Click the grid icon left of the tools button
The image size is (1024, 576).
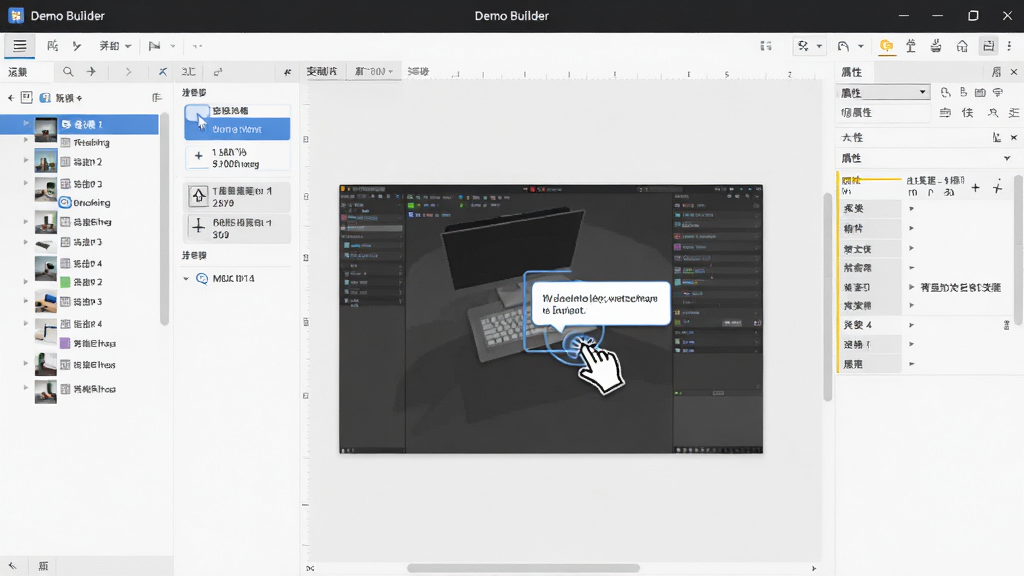point(766,46)
